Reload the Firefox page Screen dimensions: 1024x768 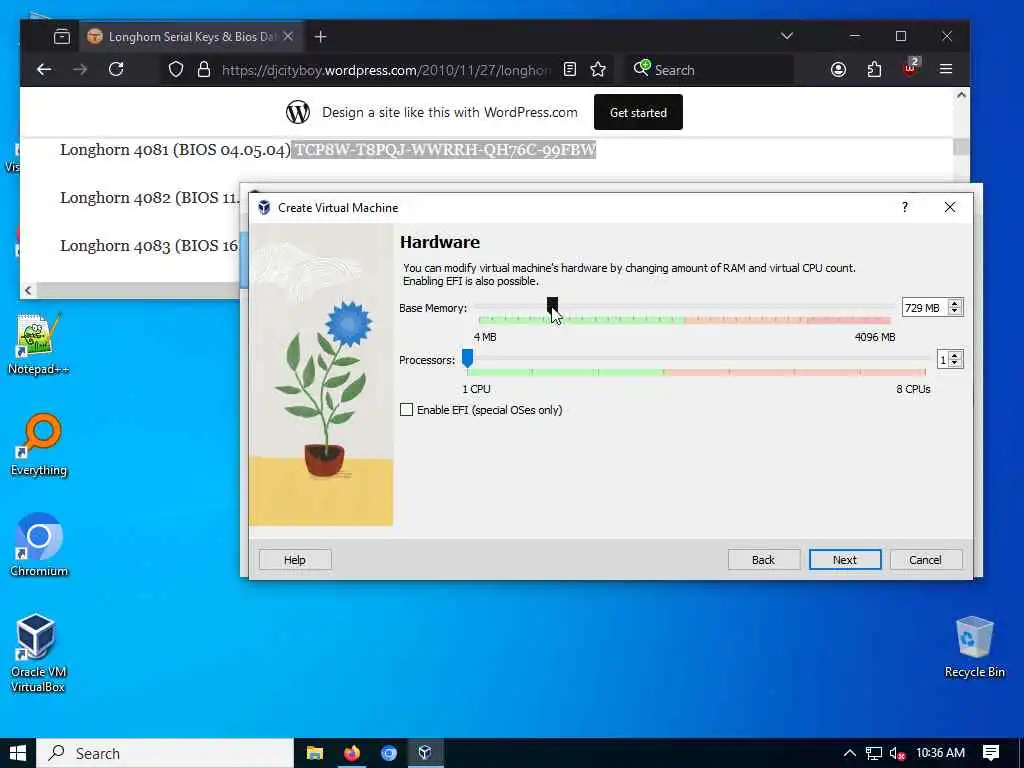(x=116, y=69)
